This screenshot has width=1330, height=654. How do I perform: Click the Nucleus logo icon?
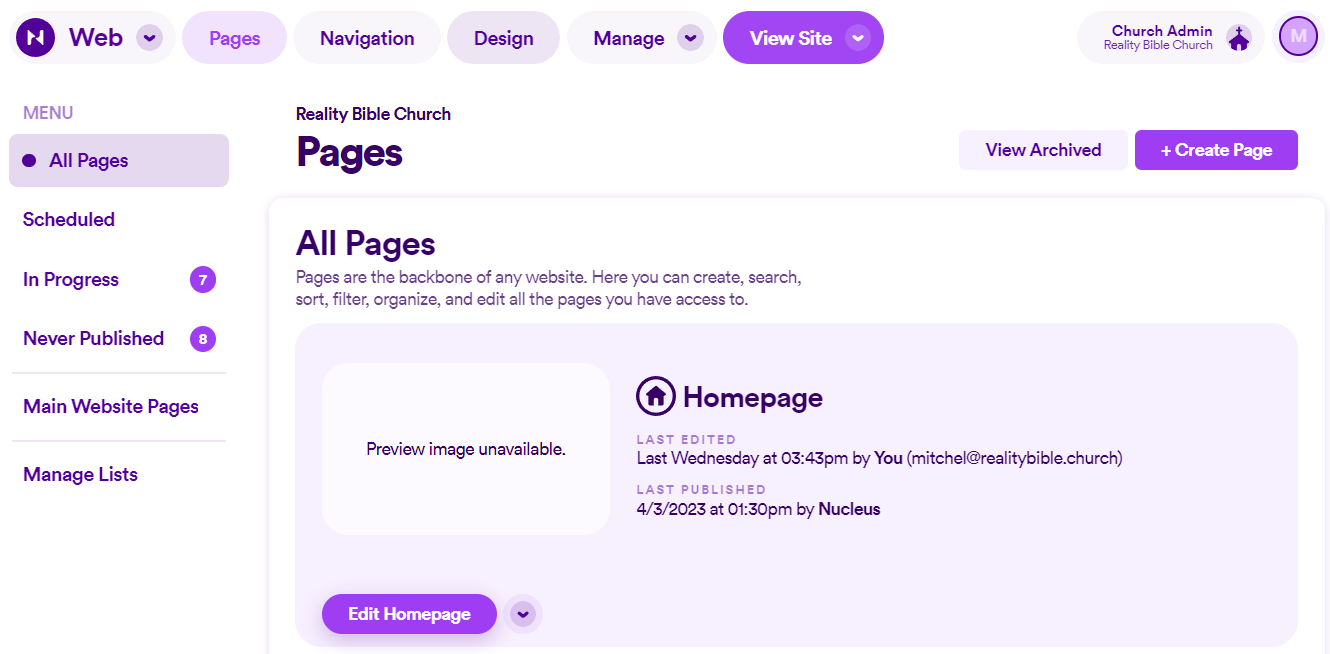(36, 38)
